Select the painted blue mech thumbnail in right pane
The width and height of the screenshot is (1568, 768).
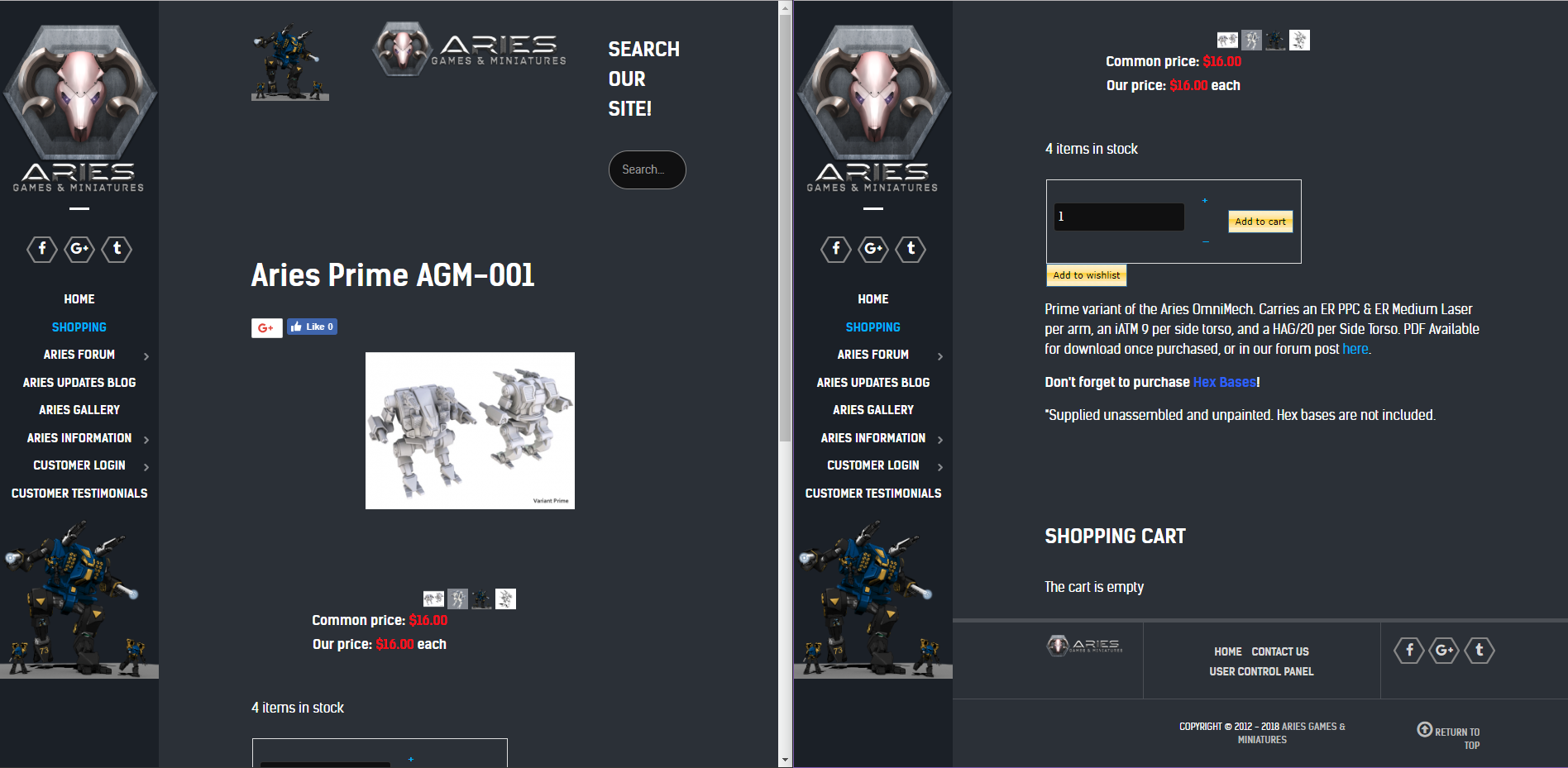coord(1275,40)
